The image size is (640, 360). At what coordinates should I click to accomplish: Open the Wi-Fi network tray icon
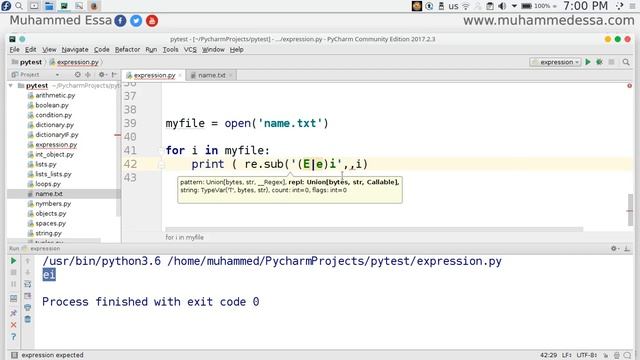466,6
